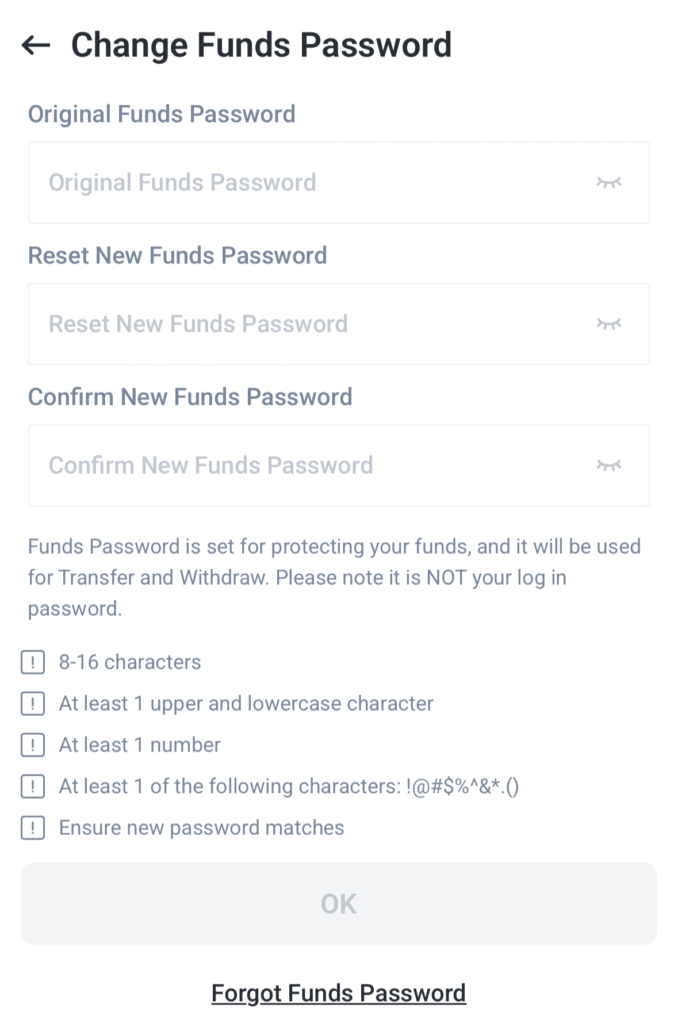Open the Forgot Funds Password link
The image size is (678, 1024).
point(338,993)
